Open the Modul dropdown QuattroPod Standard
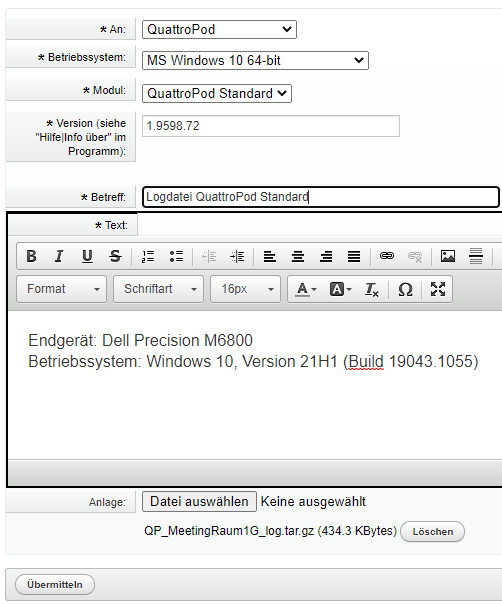This screenshot has height=604, width=502. (217, 94)
